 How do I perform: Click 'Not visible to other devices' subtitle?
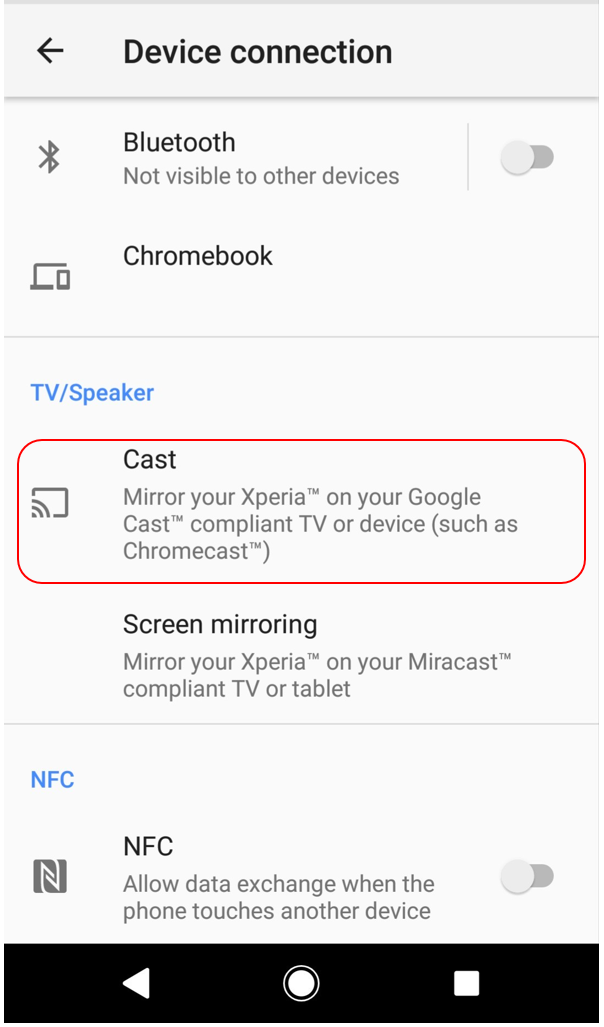coord(261,176)
